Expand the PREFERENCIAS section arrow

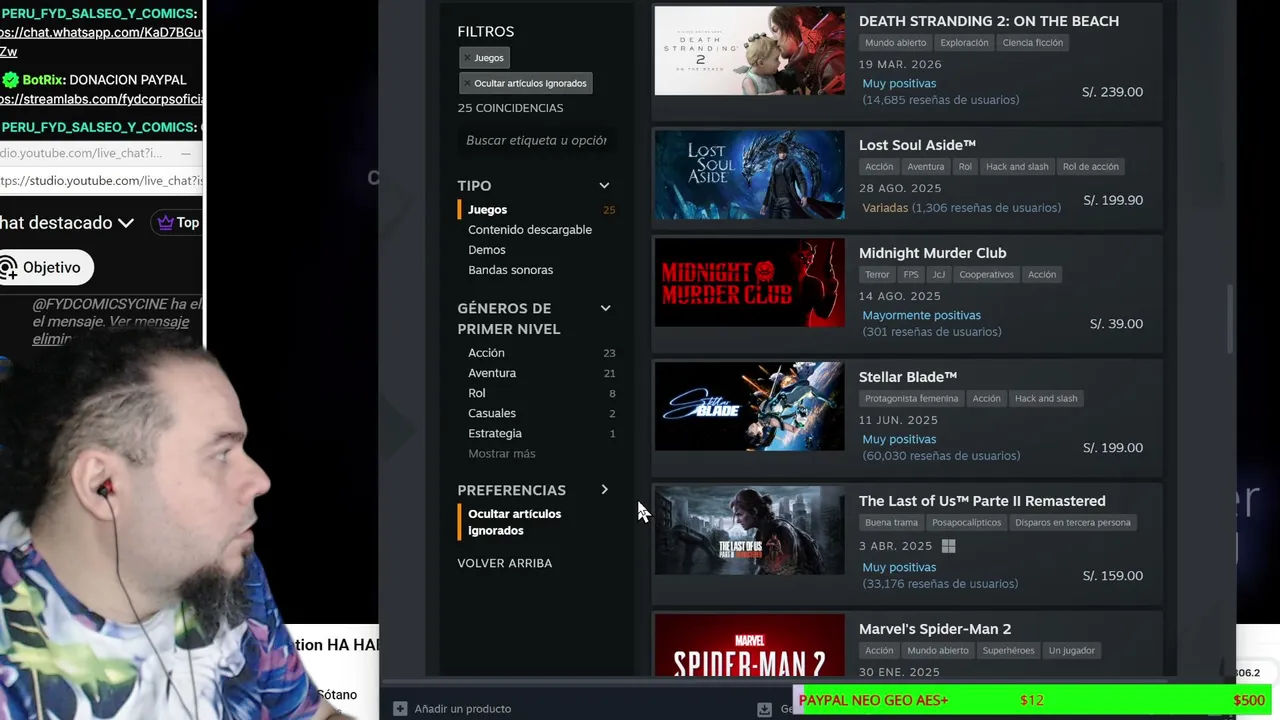tap(604, 490)
